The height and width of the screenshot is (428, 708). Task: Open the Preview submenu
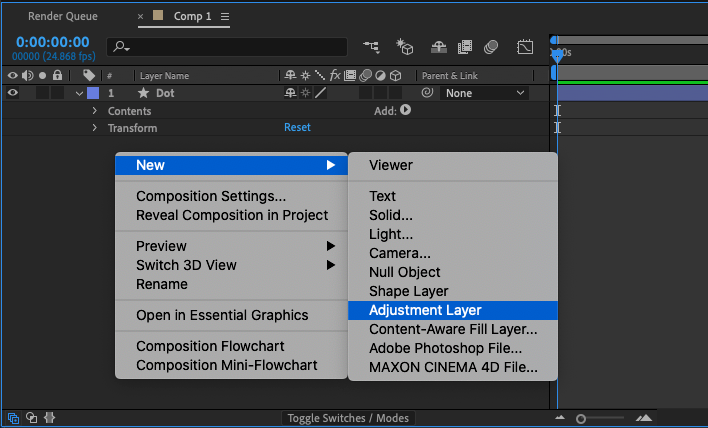point(232,246)
